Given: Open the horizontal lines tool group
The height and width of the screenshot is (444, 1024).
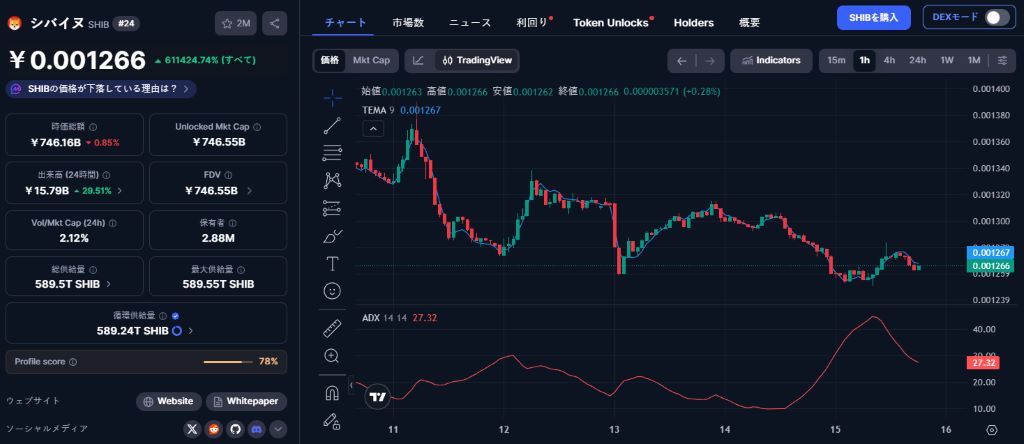Looking at the screenshot, I should pos(332,153).
